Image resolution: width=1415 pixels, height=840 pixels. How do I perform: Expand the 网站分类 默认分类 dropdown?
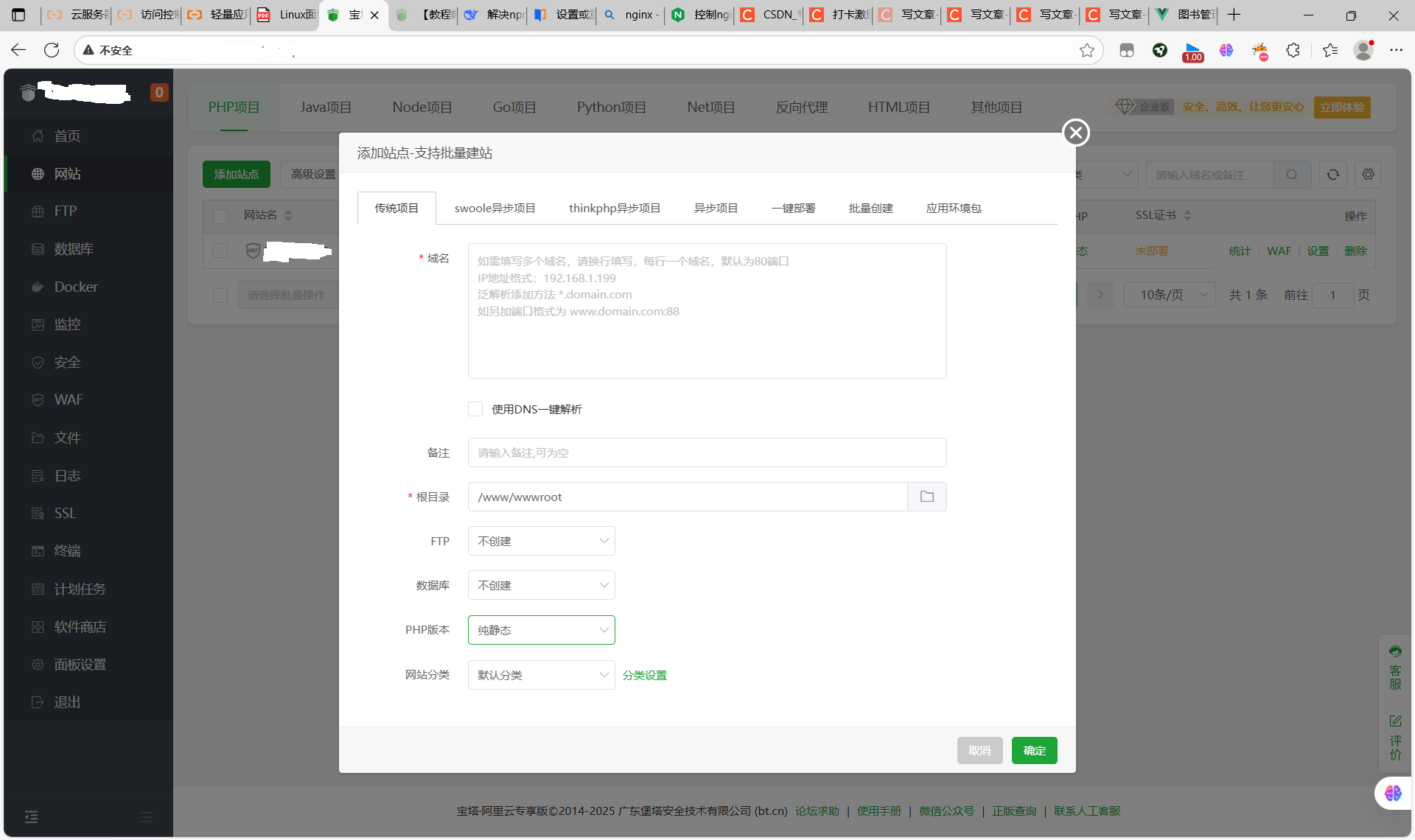[541, 675]
